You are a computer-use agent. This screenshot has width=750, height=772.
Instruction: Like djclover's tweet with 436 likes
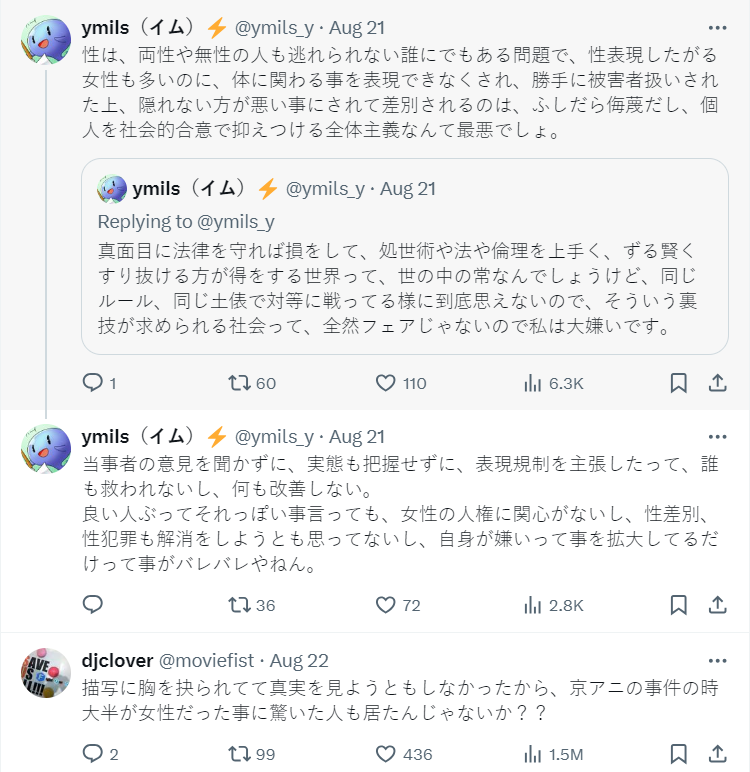(386, 753)
